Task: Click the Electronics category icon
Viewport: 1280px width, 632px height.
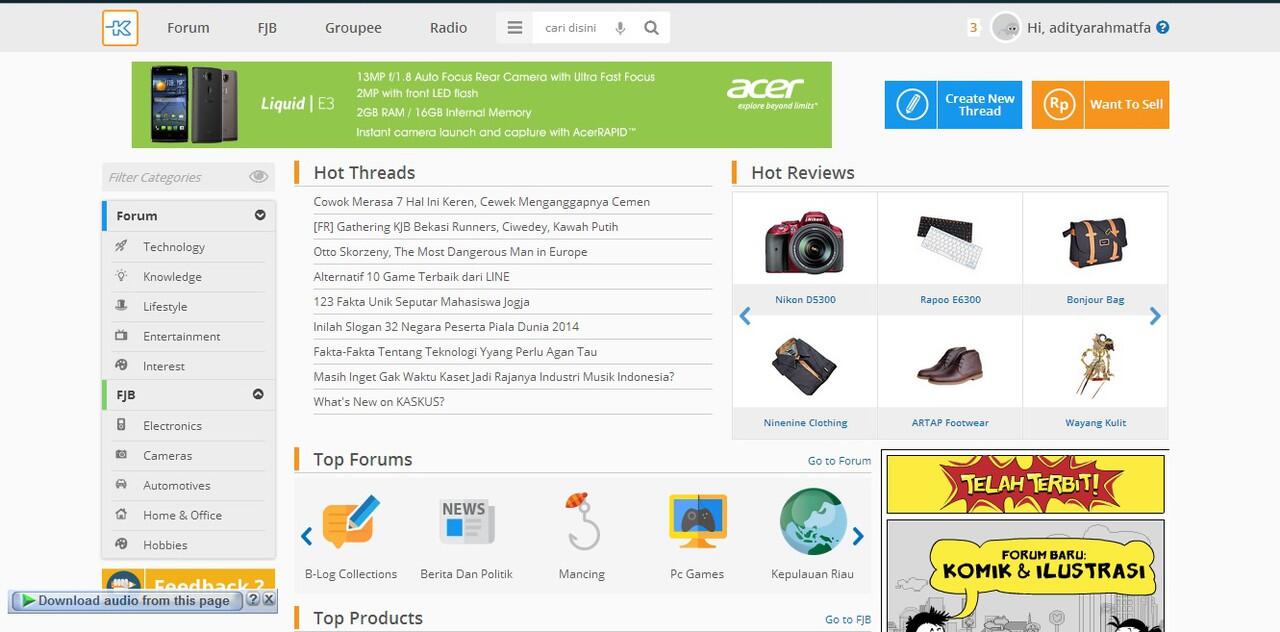Action: (x=121, y=425)
